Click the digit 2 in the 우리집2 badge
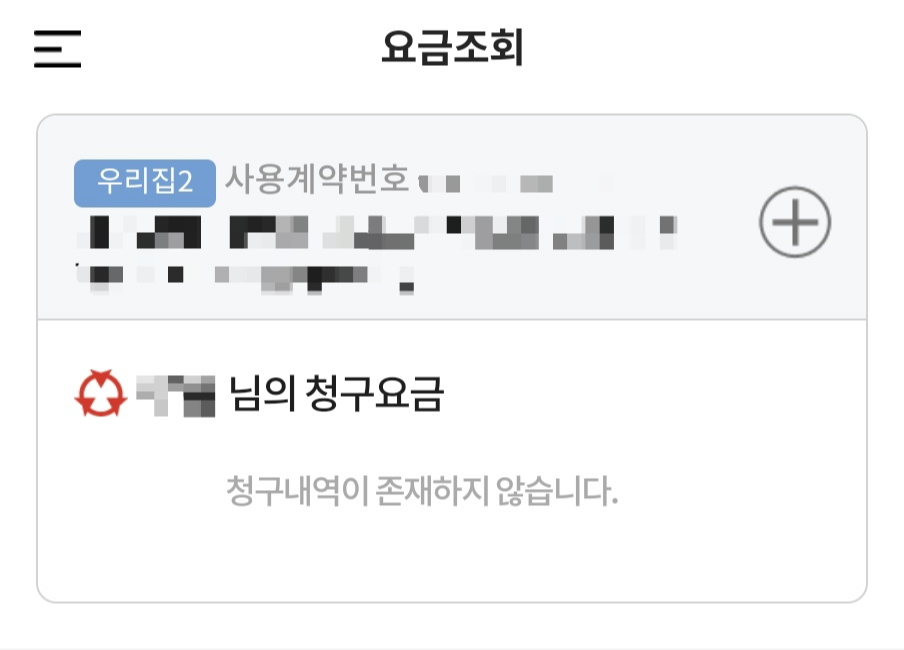The width and height of the screenshot is (904, 650). 185,183
